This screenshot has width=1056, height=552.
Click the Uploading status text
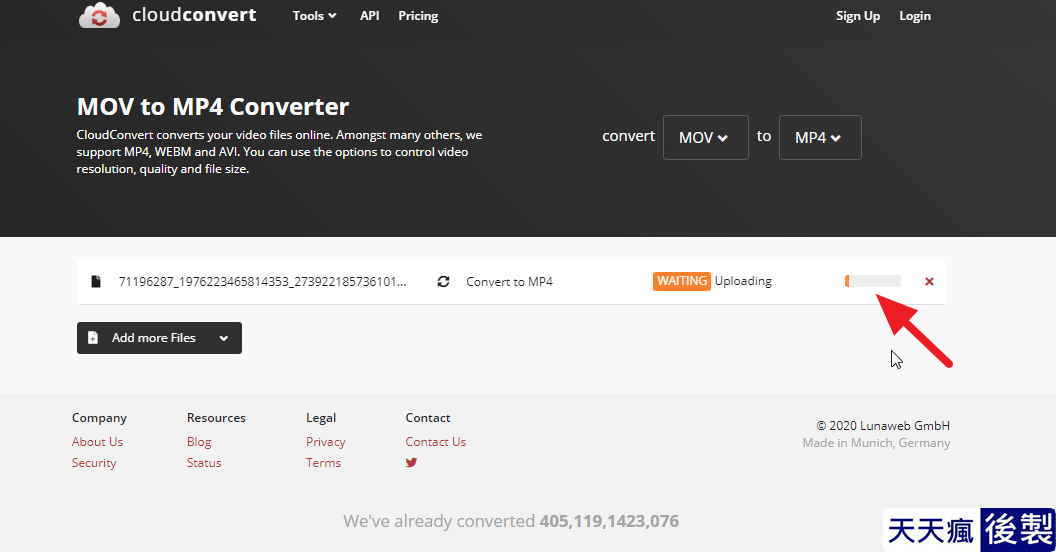(743, 281)
